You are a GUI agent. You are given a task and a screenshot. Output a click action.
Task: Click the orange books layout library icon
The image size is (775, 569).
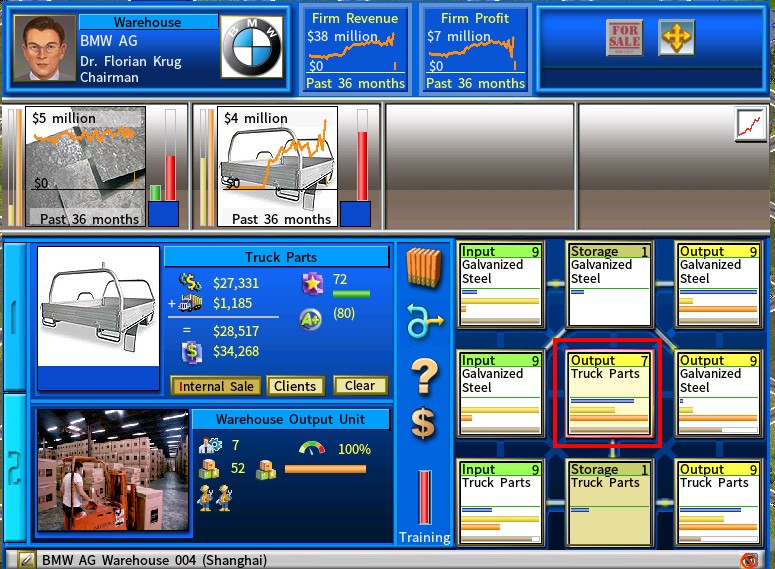point(424,267)
